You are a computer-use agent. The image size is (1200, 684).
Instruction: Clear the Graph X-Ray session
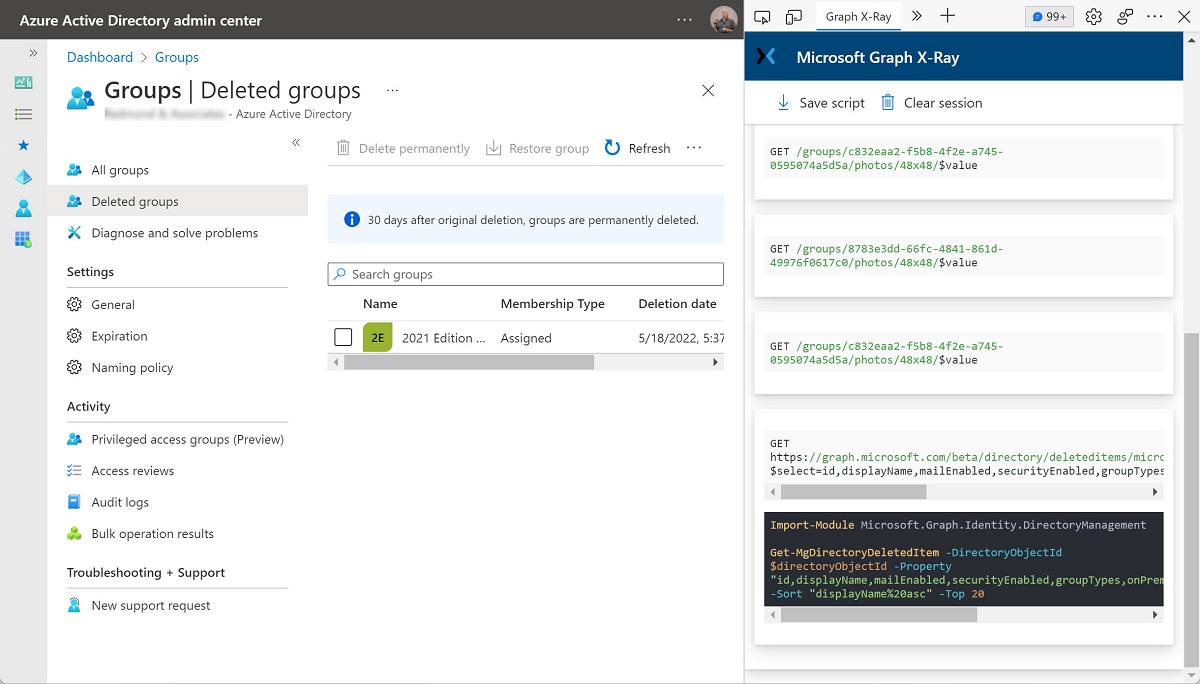pyautogui.click(x=931, y=103)
